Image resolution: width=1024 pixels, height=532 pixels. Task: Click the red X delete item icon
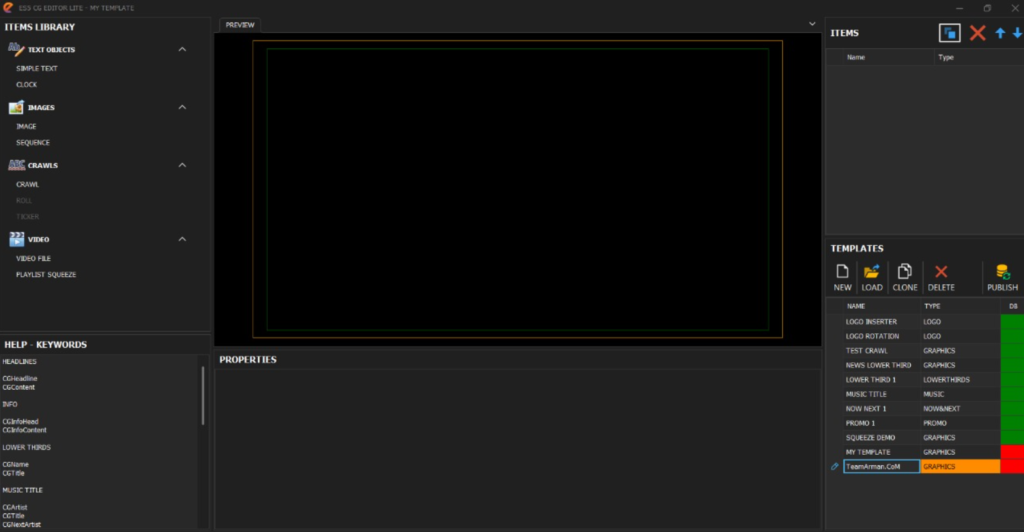(x=977, y=33)
